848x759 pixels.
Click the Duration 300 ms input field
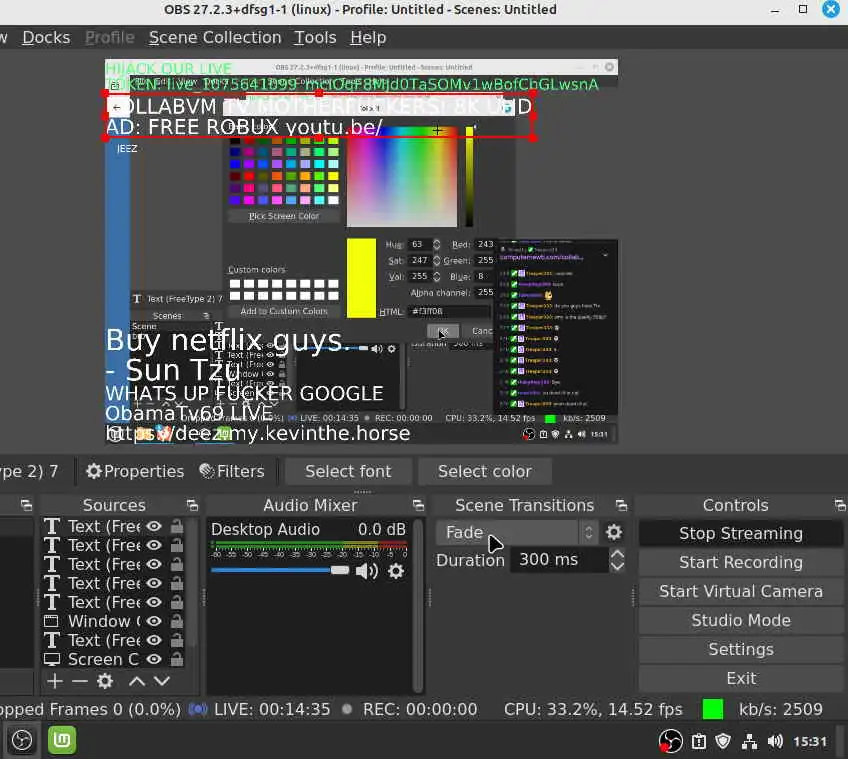pos(560,559)
